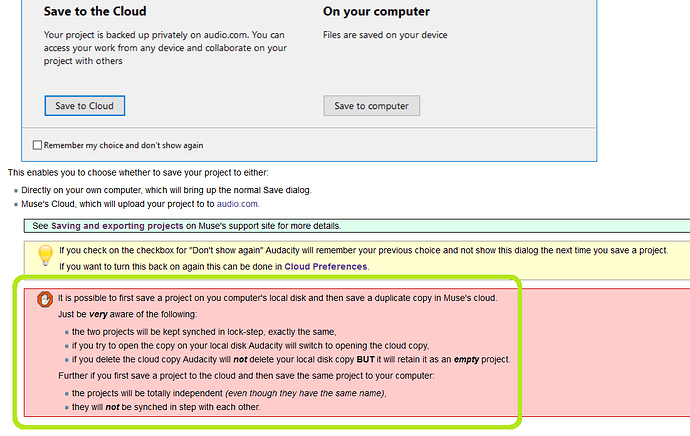The width and height of the screenshot is (690, 436).
Task: Open the audio.com link
Action: pos(238,204)
